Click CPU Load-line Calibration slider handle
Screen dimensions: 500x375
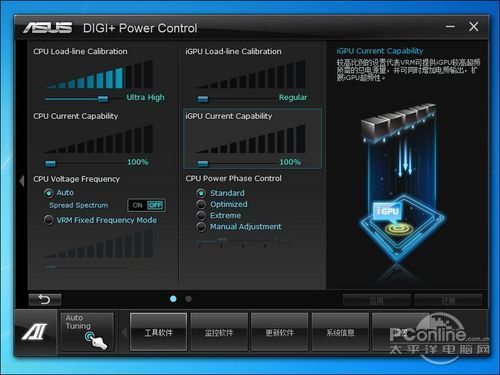coord(103,99)
